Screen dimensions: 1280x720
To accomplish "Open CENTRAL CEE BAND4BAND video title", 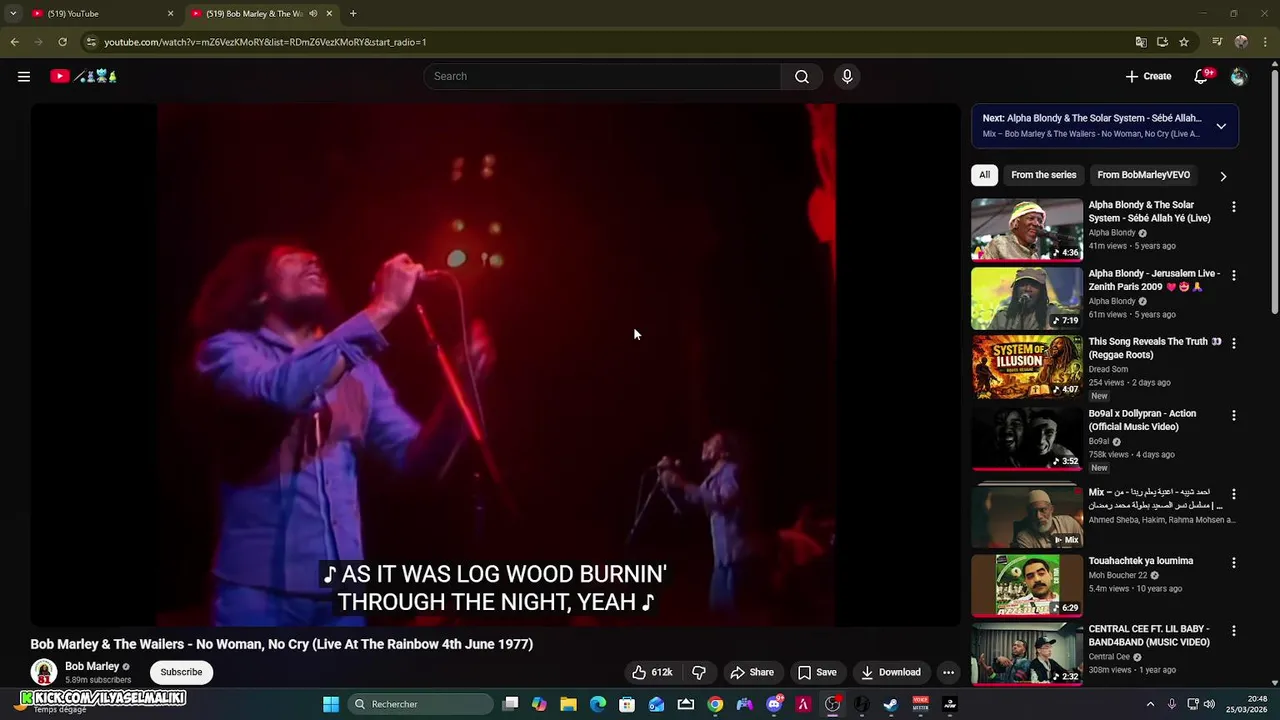I will click(1149, 636).
